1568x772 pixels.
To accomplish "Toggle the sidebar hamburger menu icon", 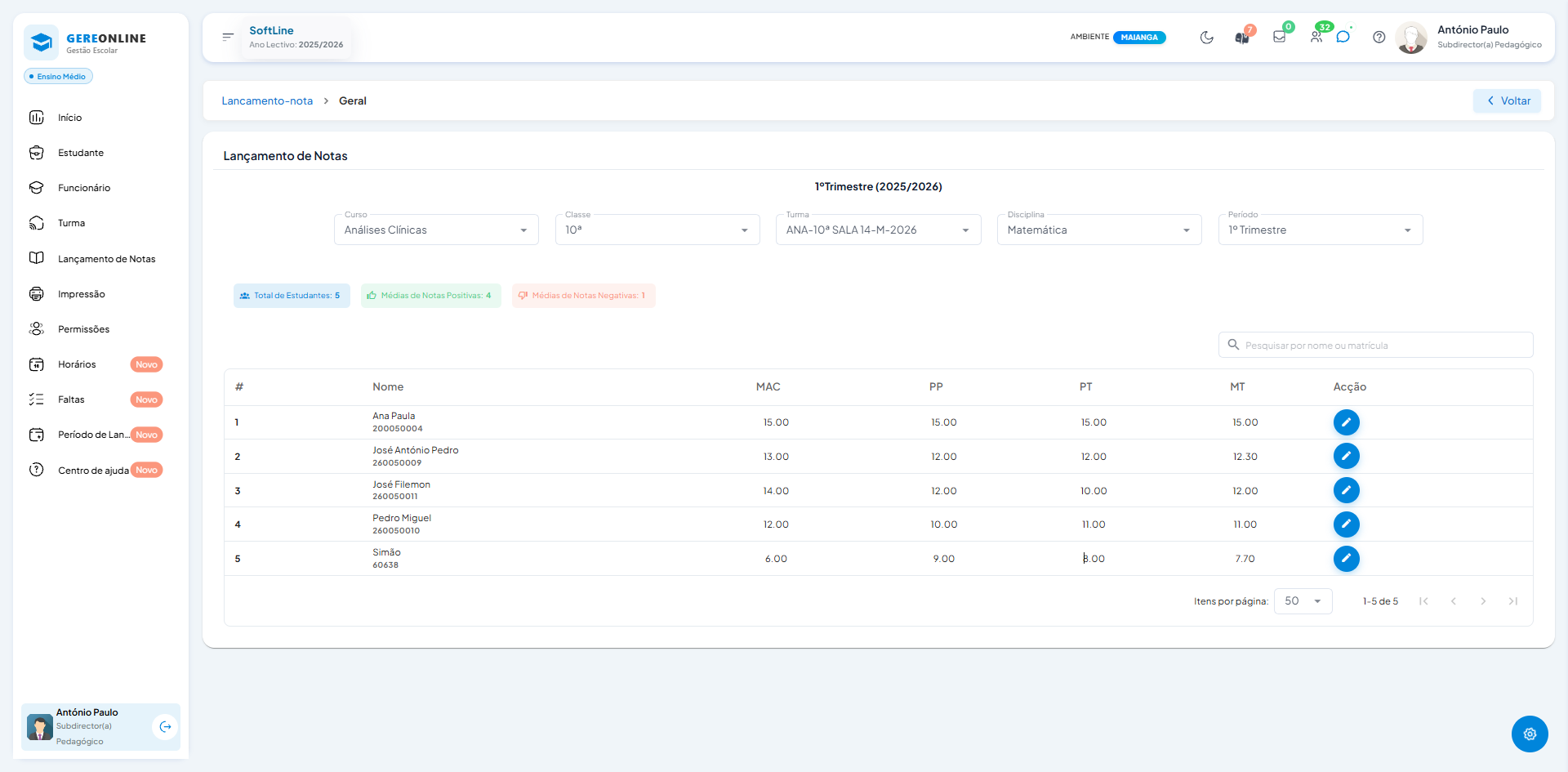I will click(x=228, y=37).
